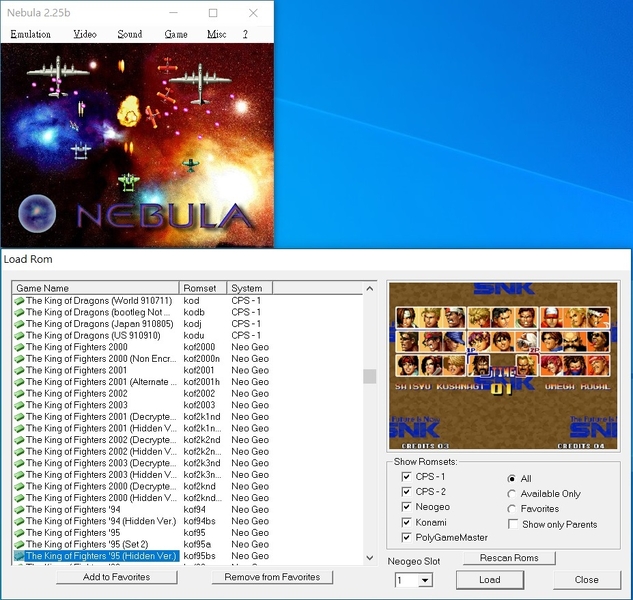633x600 pixels.
Task: Enable Show only Parents
Action: [513, 524]
